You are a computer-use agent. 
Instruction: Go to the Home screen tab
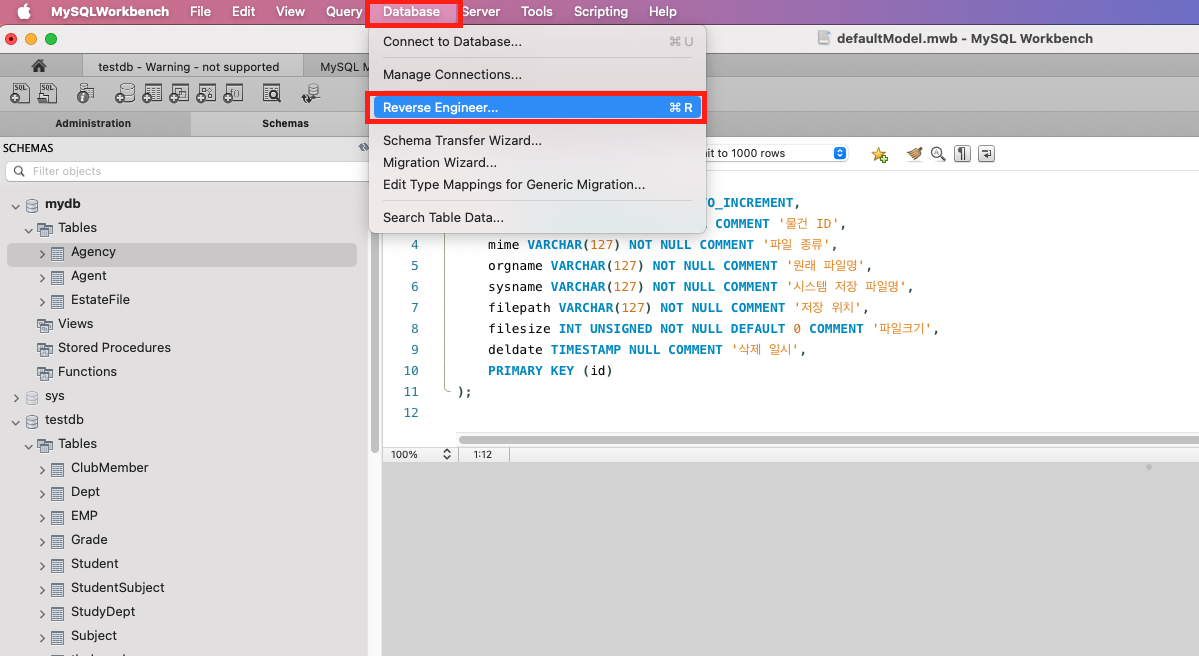click(39, 66)
